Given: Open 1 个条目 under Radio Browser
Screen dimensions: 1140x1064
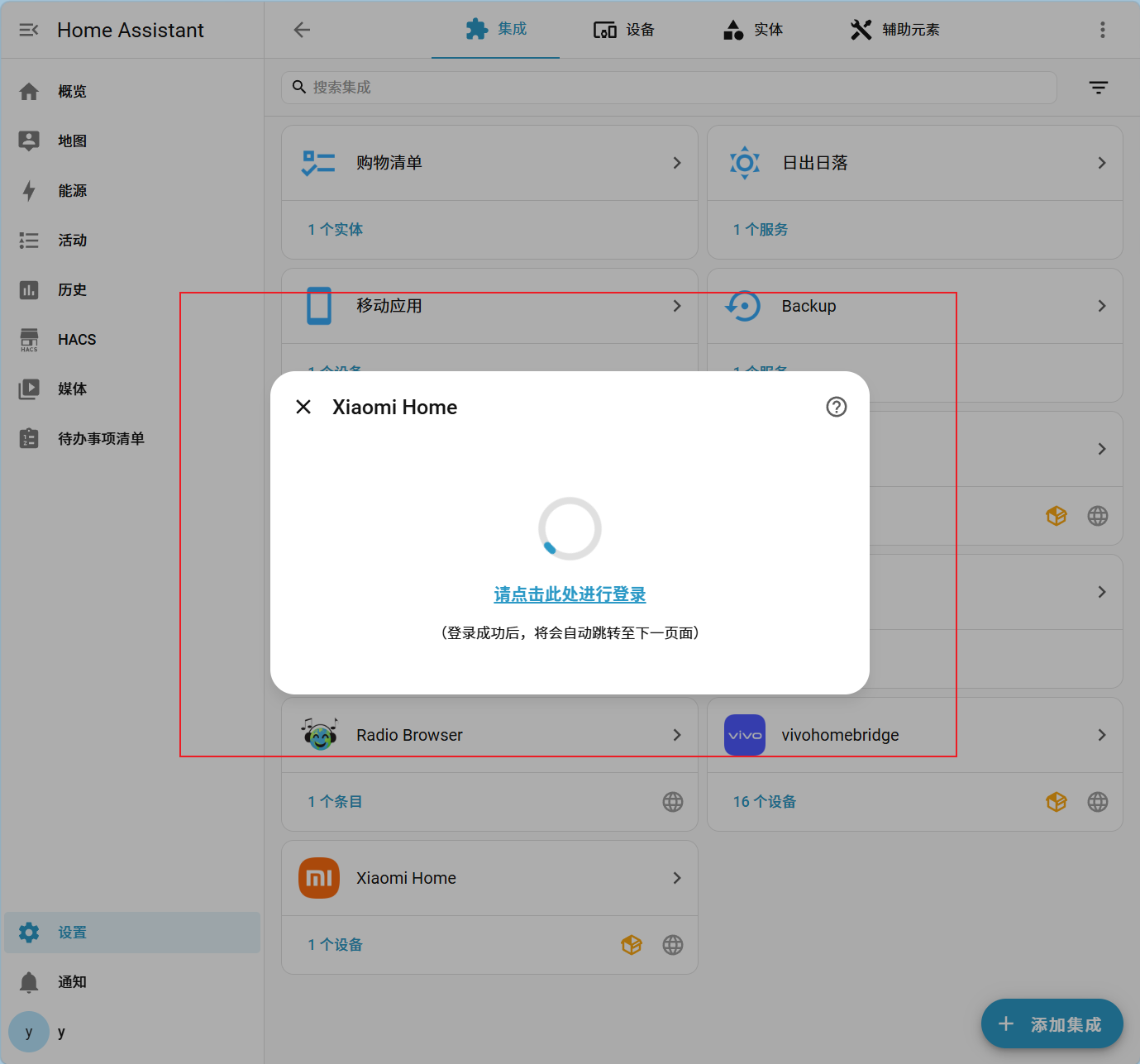Looking at the screenshot, I should click(336, 802).
